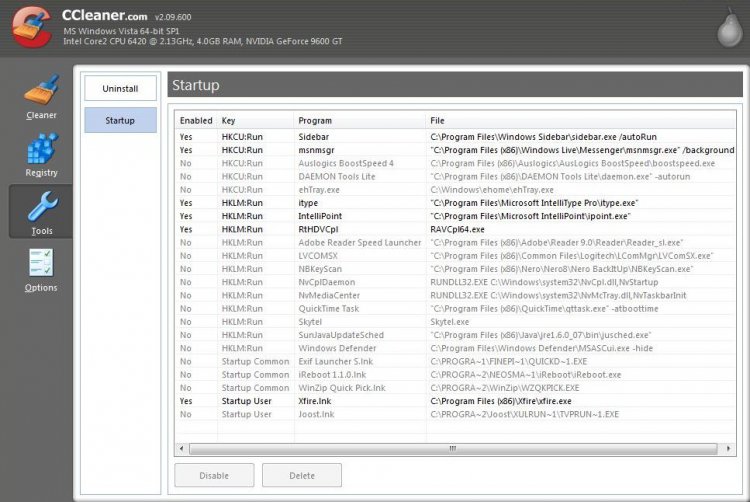The image size is (750, 502).
Task: Select the WinZip Quick Pick.lnk entry
Action: pyautogui.click(x=455, y=388)
